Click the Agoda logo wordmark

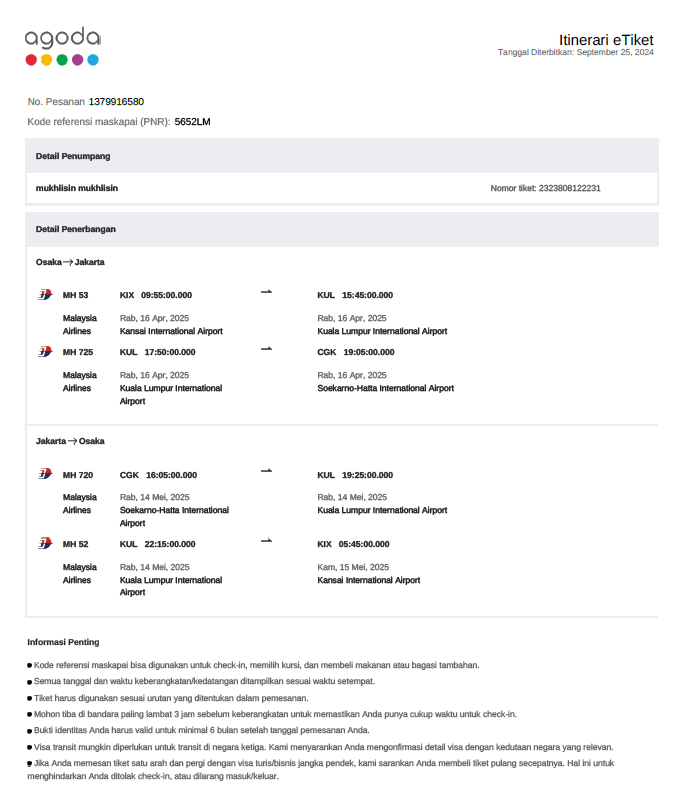point(62,39)
